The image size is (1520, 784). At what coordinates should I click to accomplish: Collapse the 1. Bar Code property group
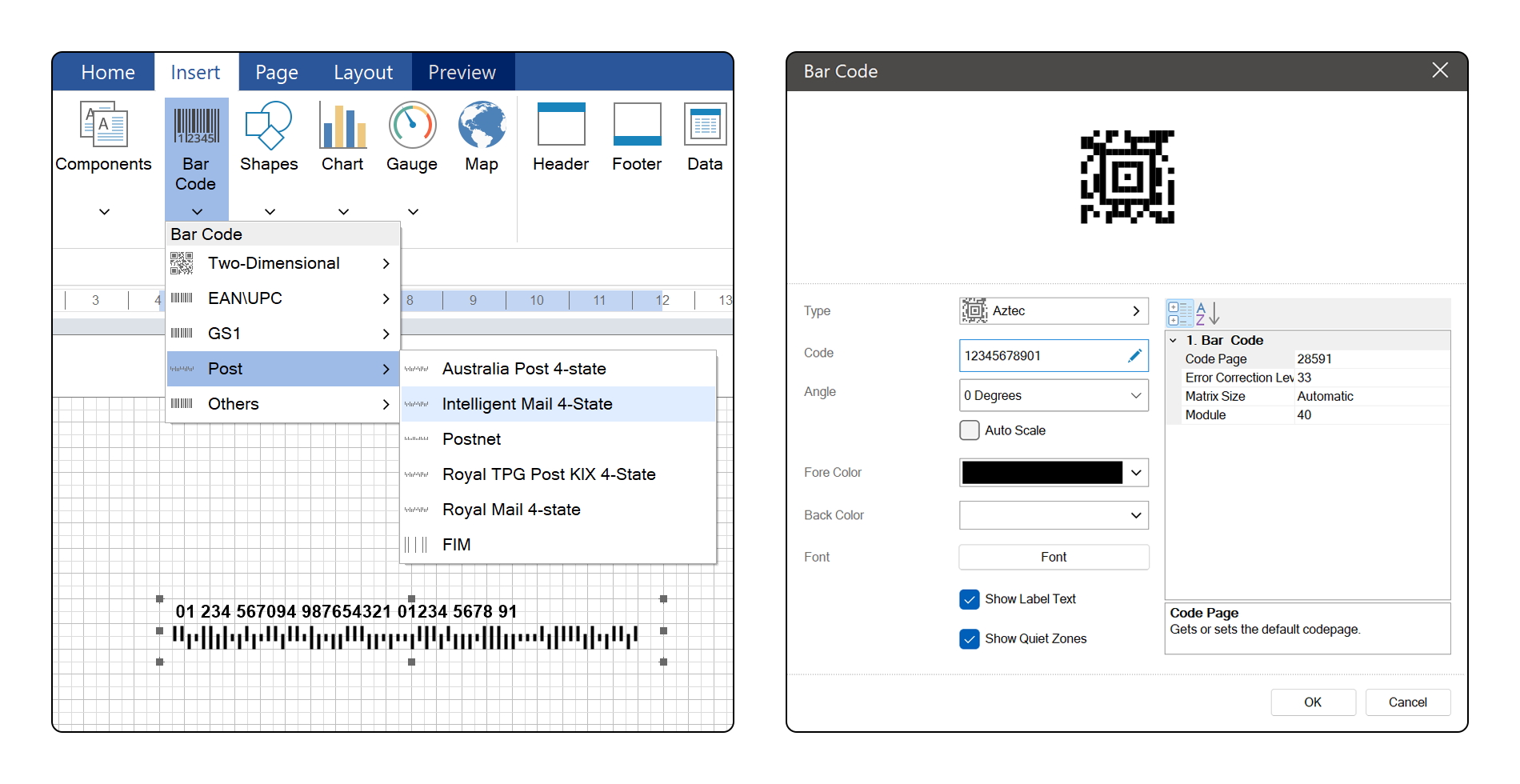(1173, 341)
